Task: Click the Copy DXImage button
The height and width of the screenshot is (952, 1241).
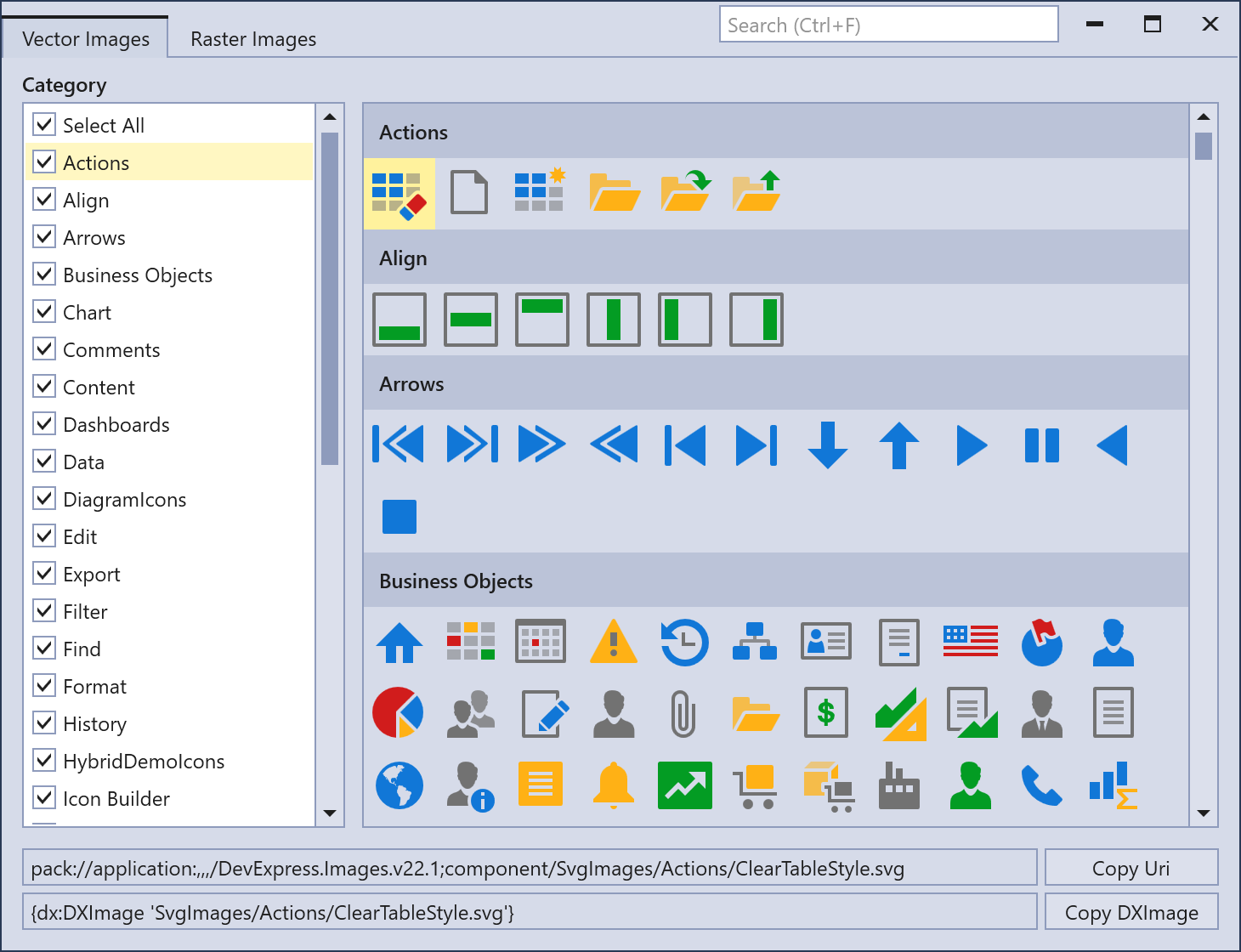Action: pyautogui.click(x=1130, y=913)
